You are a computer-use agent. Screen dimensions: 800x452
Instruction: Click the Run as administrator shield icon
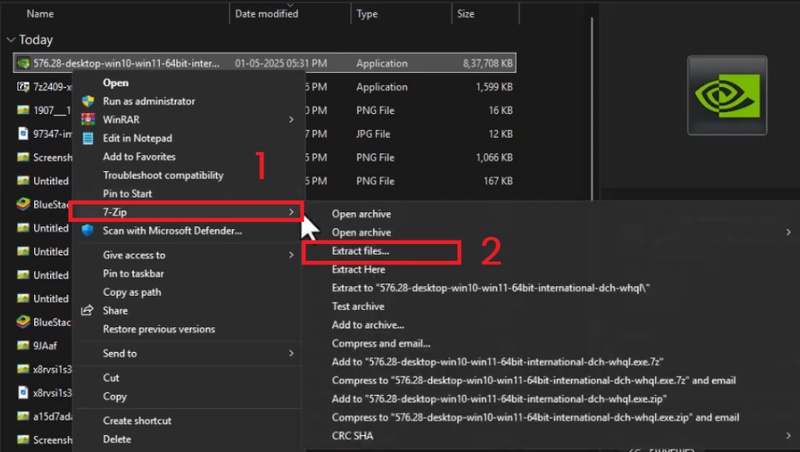click(x=88, y=101)
